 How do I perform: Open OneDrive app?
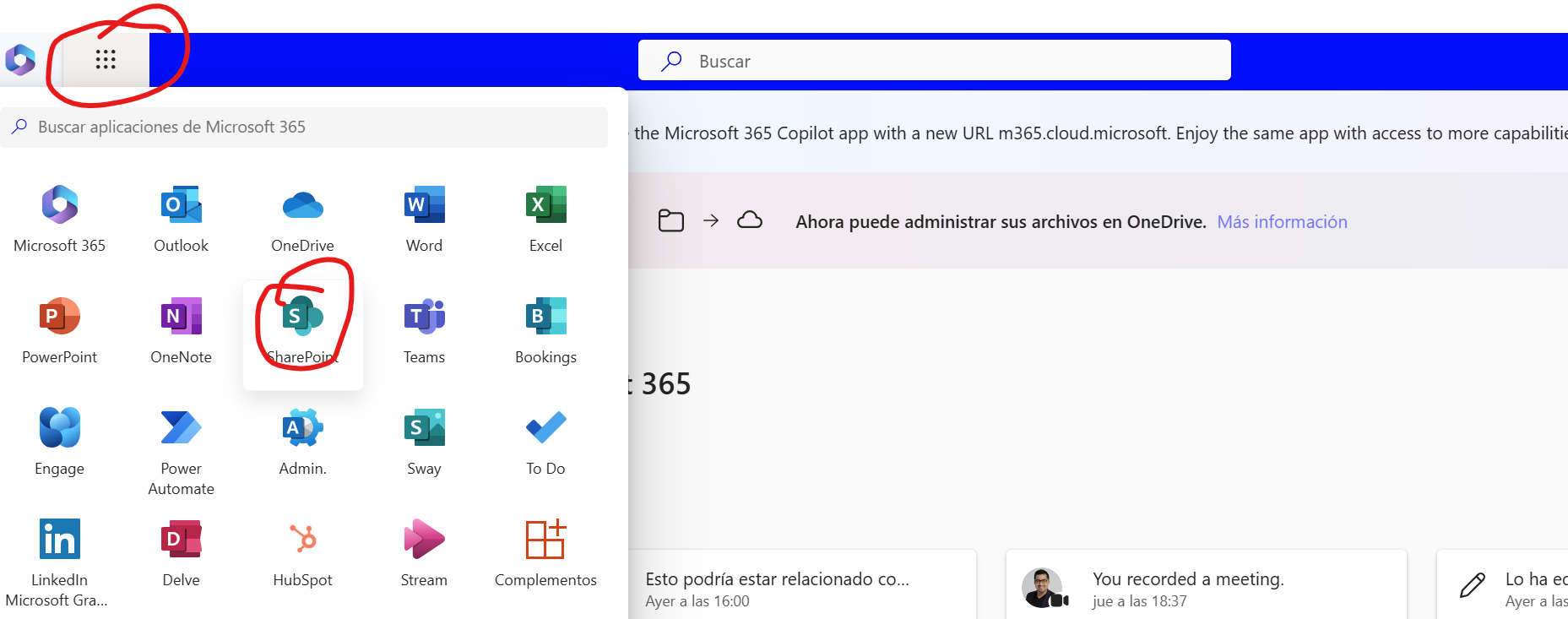tap(303, 220)
